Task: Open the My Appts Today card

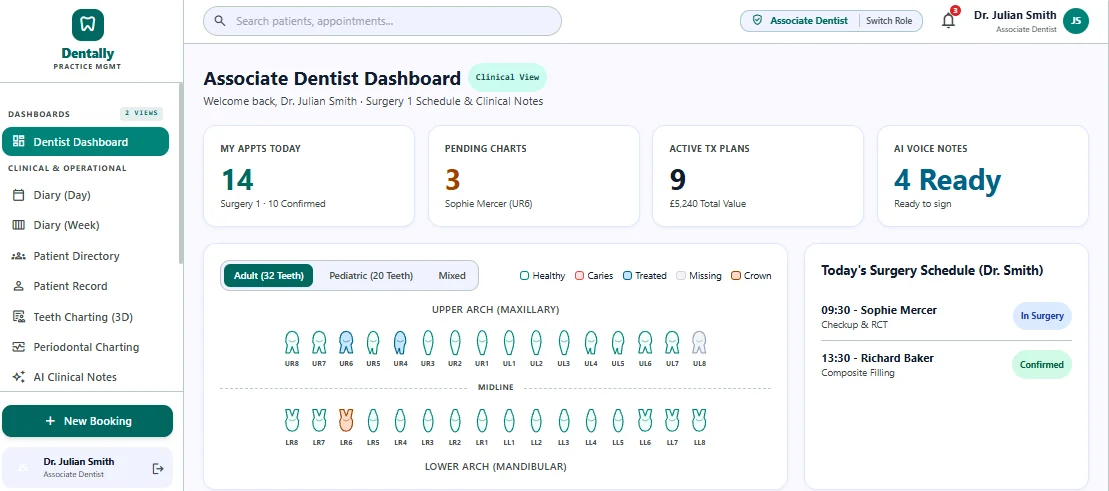Action: tap(308, 176)
